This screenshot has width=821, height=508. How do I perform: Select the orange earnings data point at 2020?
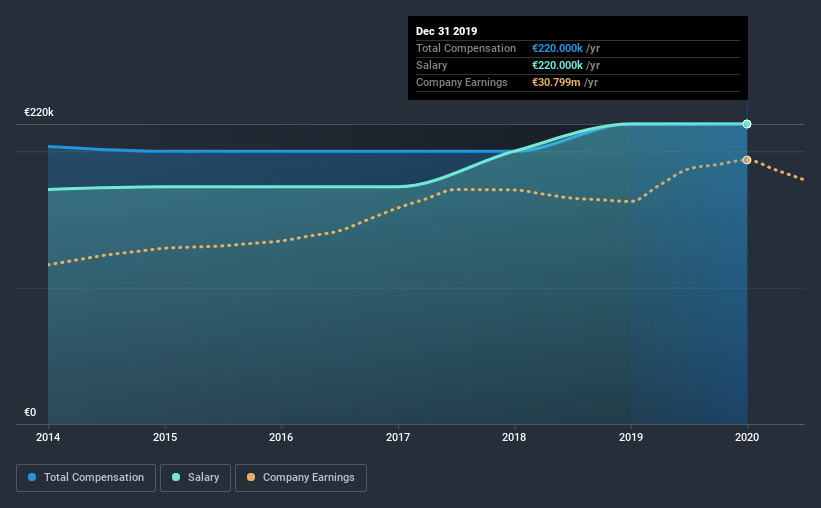point(747,160)
